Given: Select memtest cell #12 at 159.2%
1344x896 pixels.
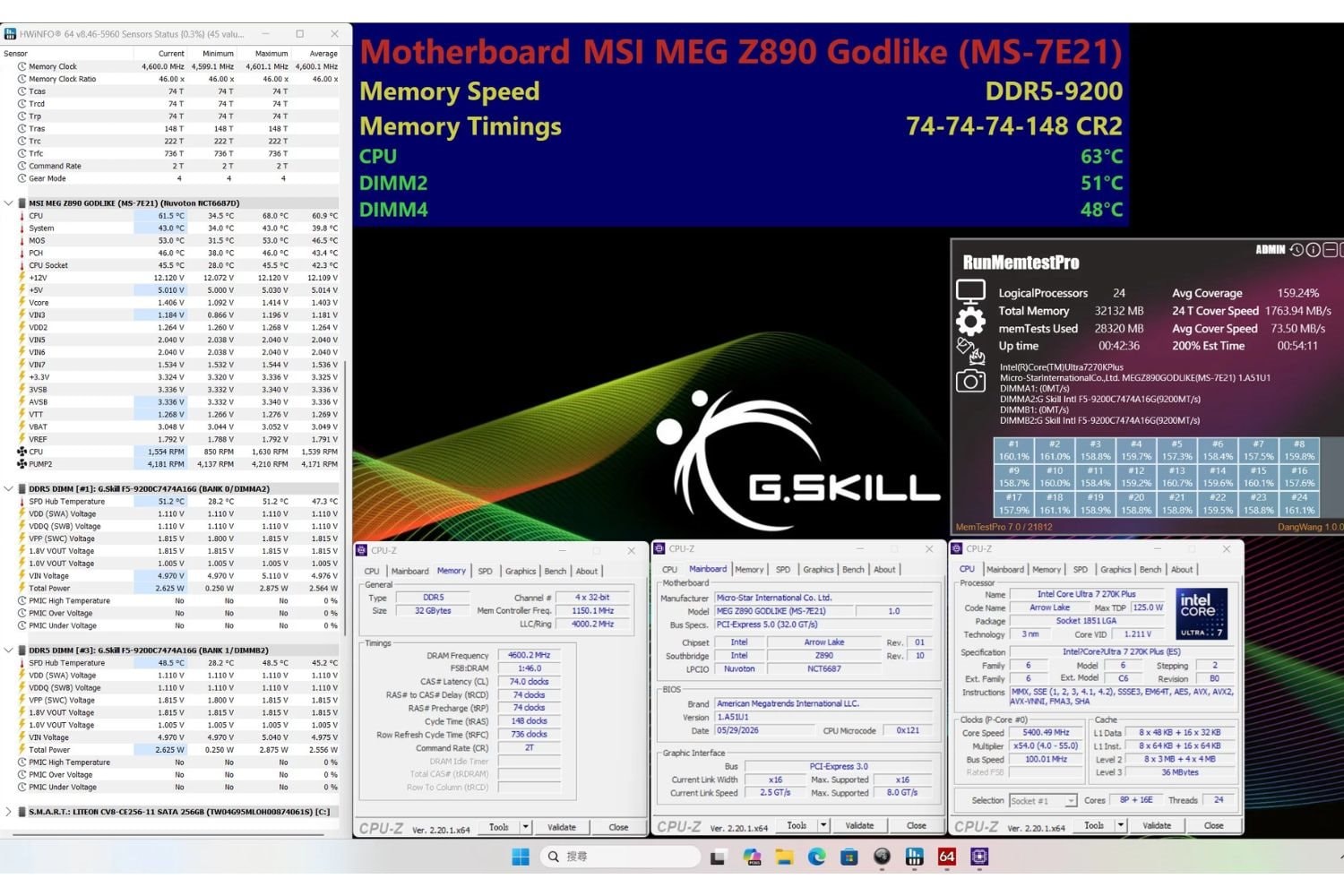Looking at the screenshot, I should (1136, 477).
